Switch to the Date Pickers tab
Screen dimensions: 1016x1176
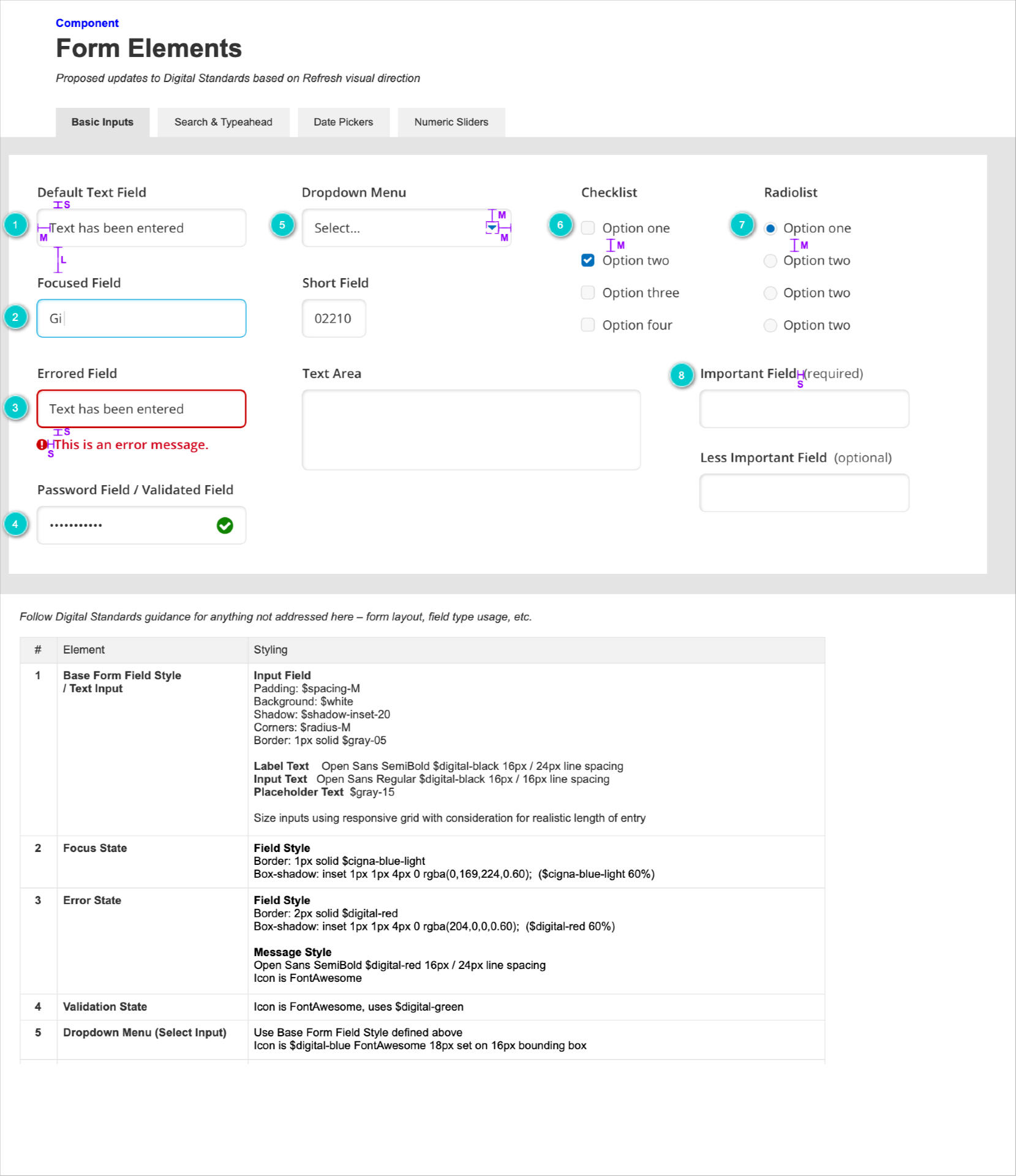[343, 122]
